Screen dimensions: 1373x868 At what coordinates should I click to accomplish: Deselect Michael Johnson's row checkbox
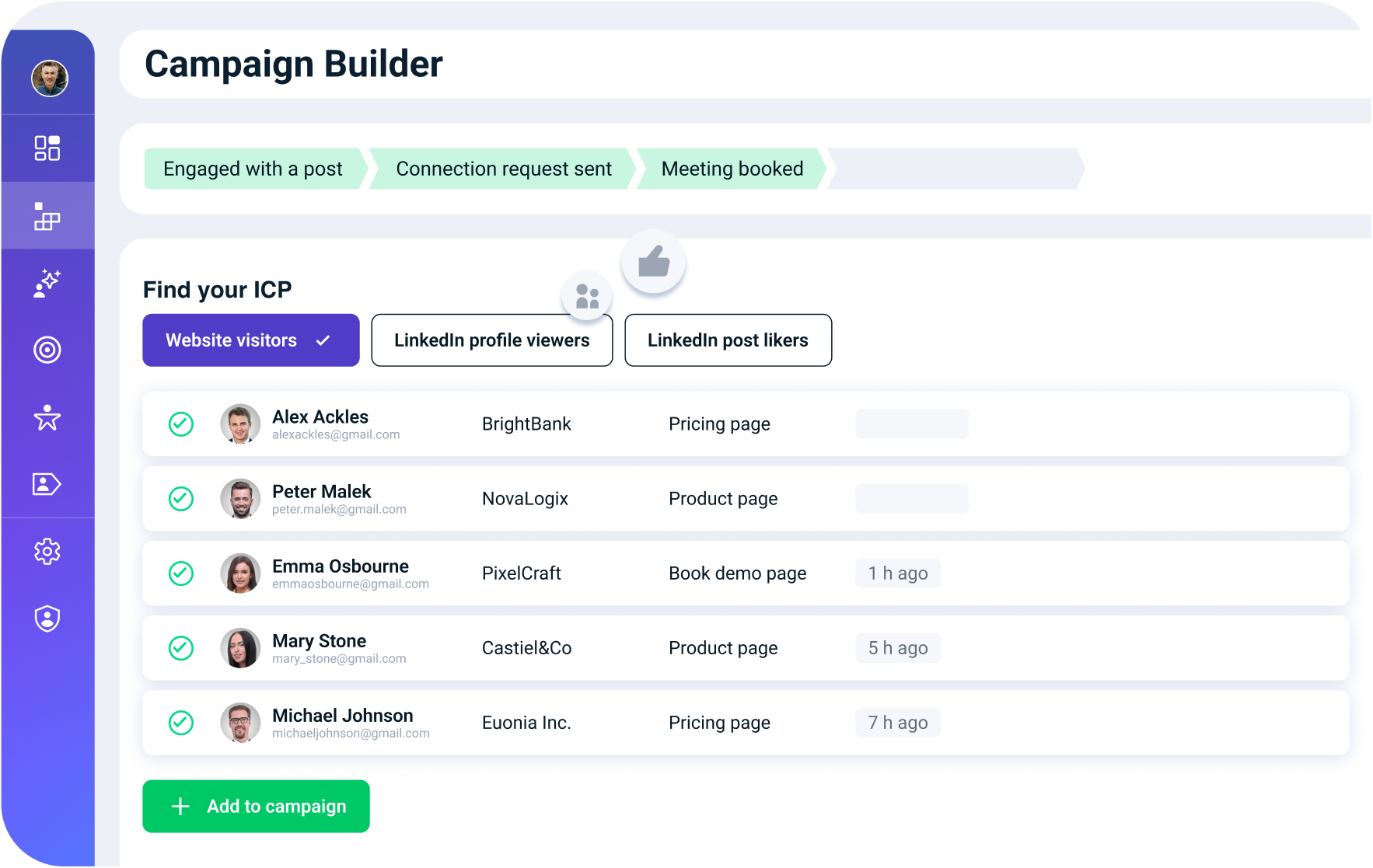coord(181,723)
